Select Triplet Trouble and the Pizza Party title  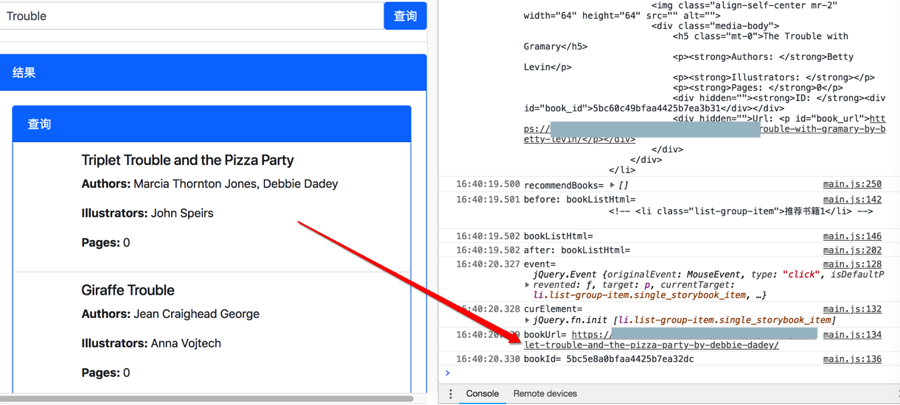point(188,160)
